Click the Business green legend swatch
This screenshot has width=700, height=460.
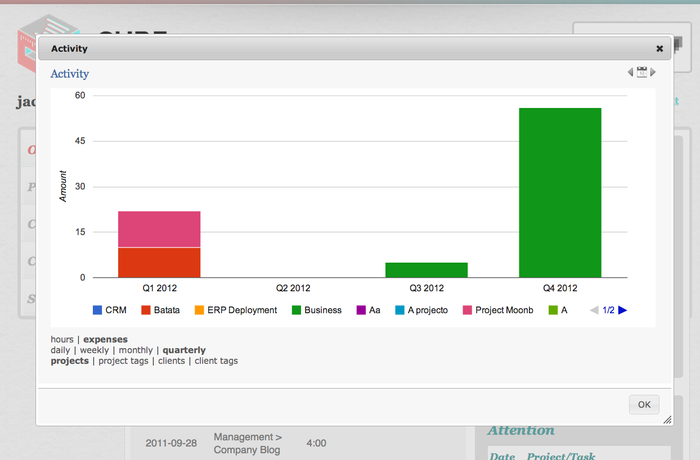297,310
